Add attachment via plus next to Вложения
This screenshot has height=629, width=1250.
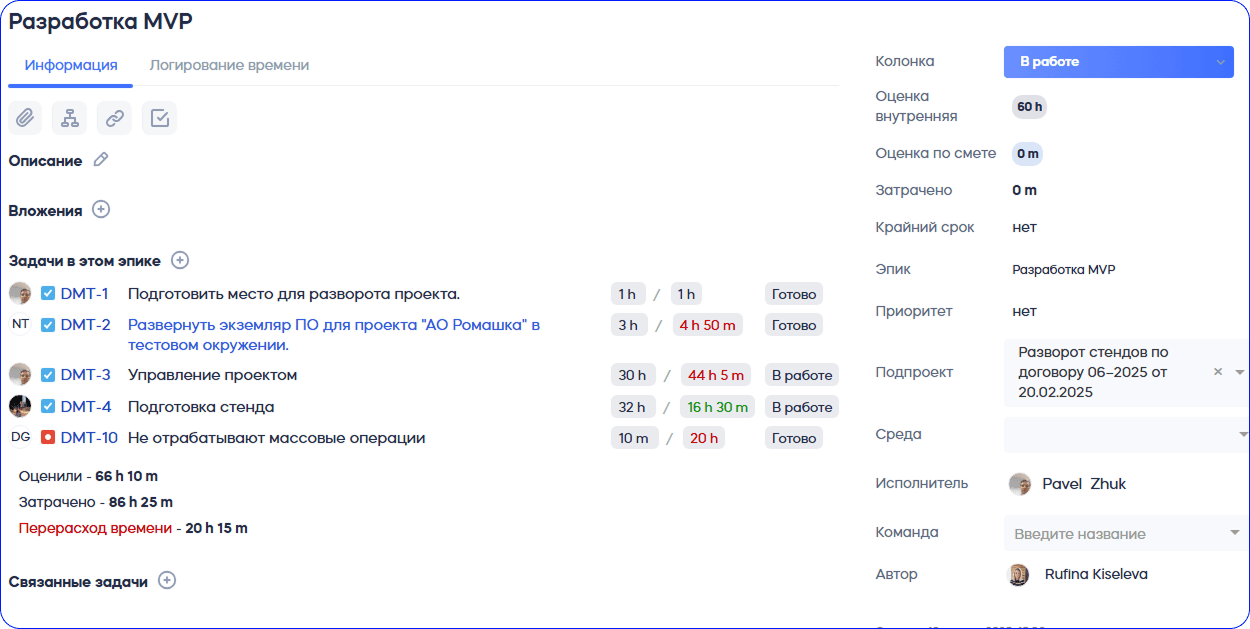pos(101,210)
